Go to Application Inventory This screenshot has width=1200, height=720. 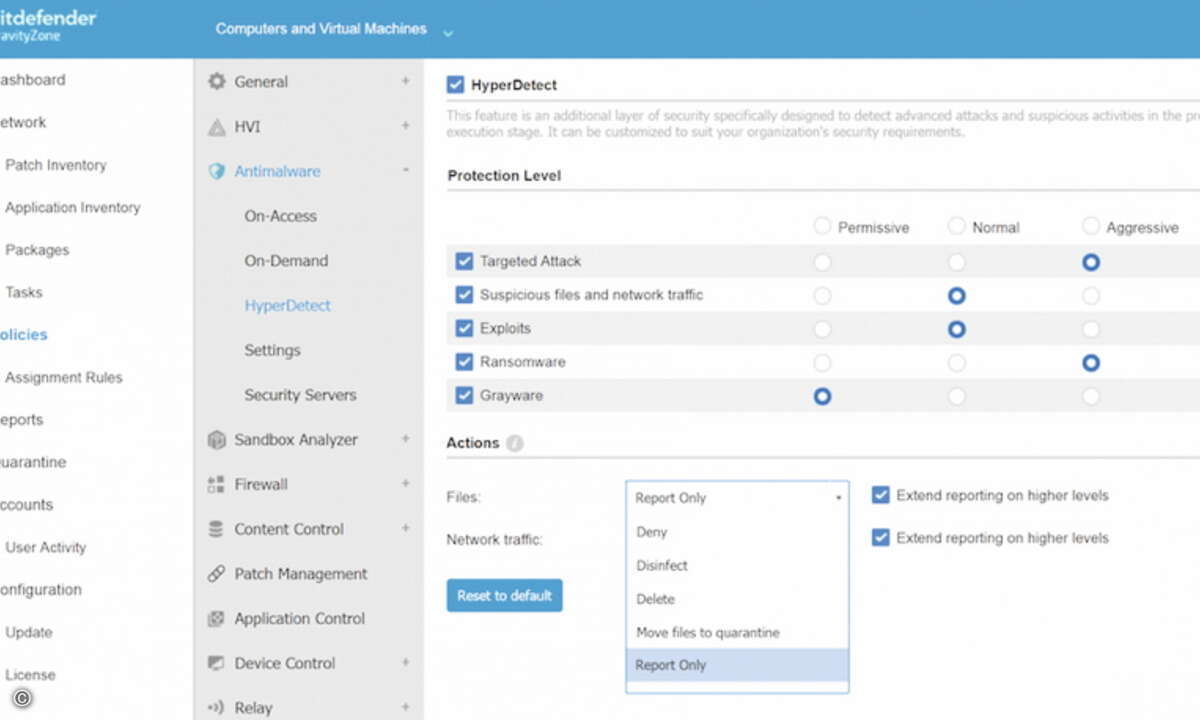(x=72, y=208)
